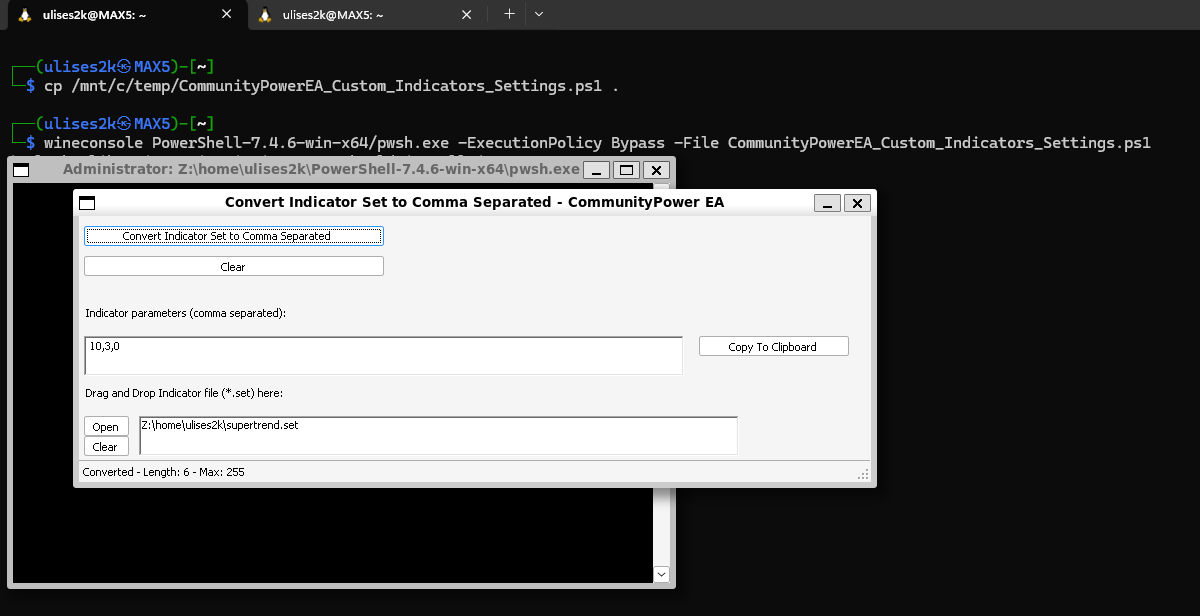Close the Administrator pwsh.exe console window
Viewport: 1200px width, 616px height.
coord(656,170)
